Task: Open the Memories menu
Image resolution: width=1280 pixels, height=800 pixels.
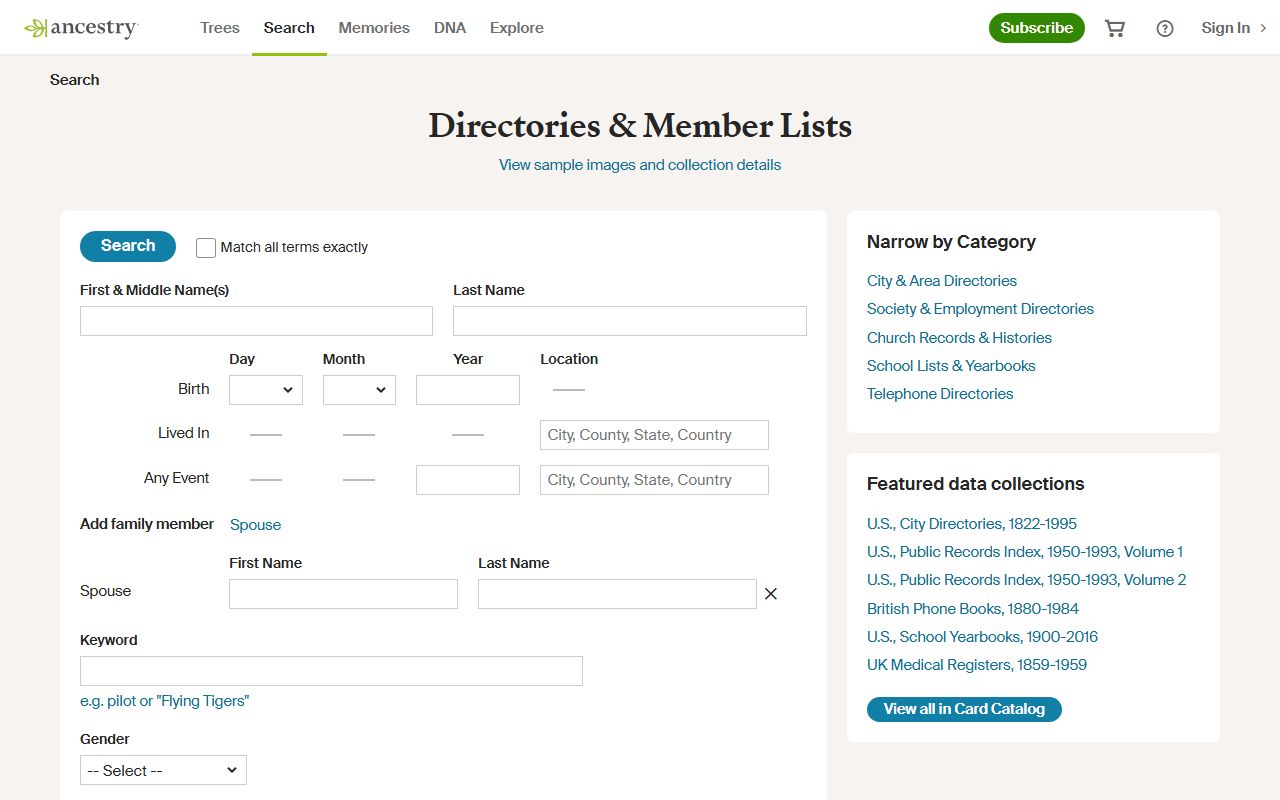Action: coord(374,28)
